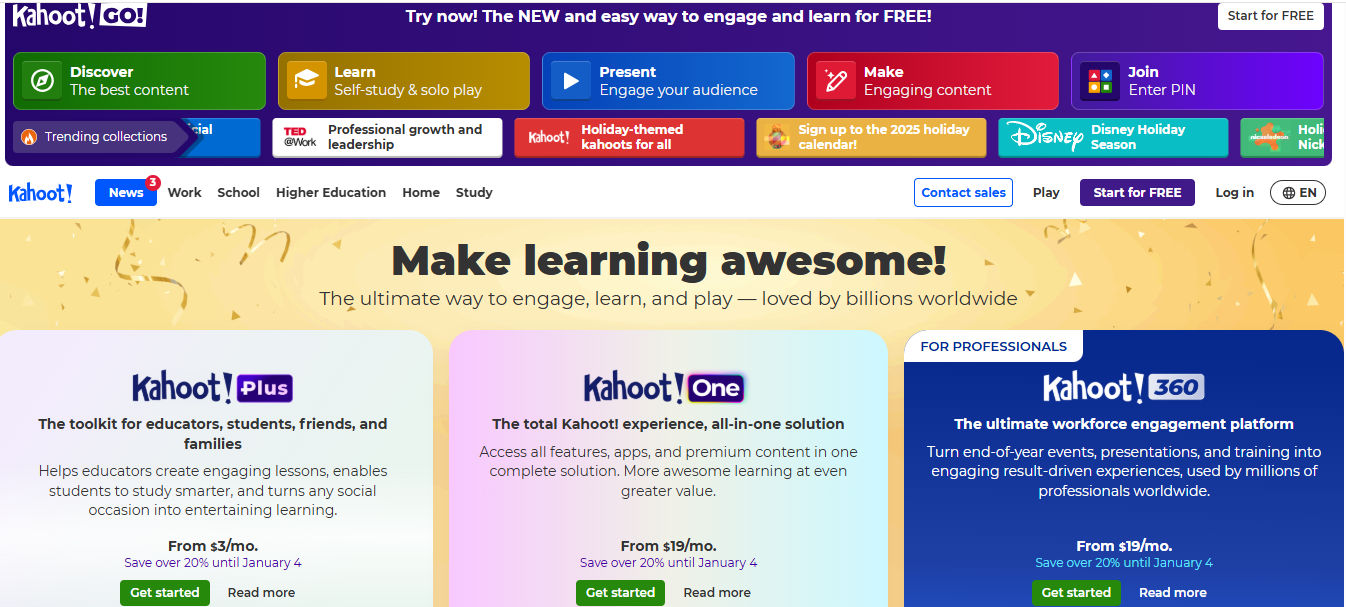Click the Present play icon

pyautogui.click(x=571, y=81)
